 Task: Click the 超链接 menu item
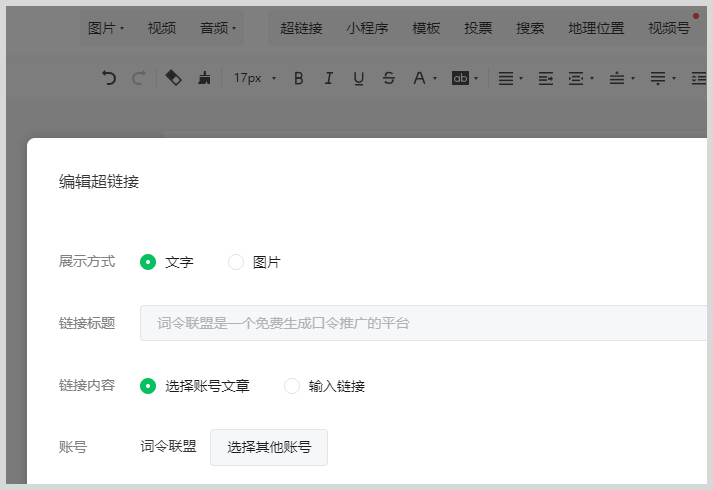[301, 28]
